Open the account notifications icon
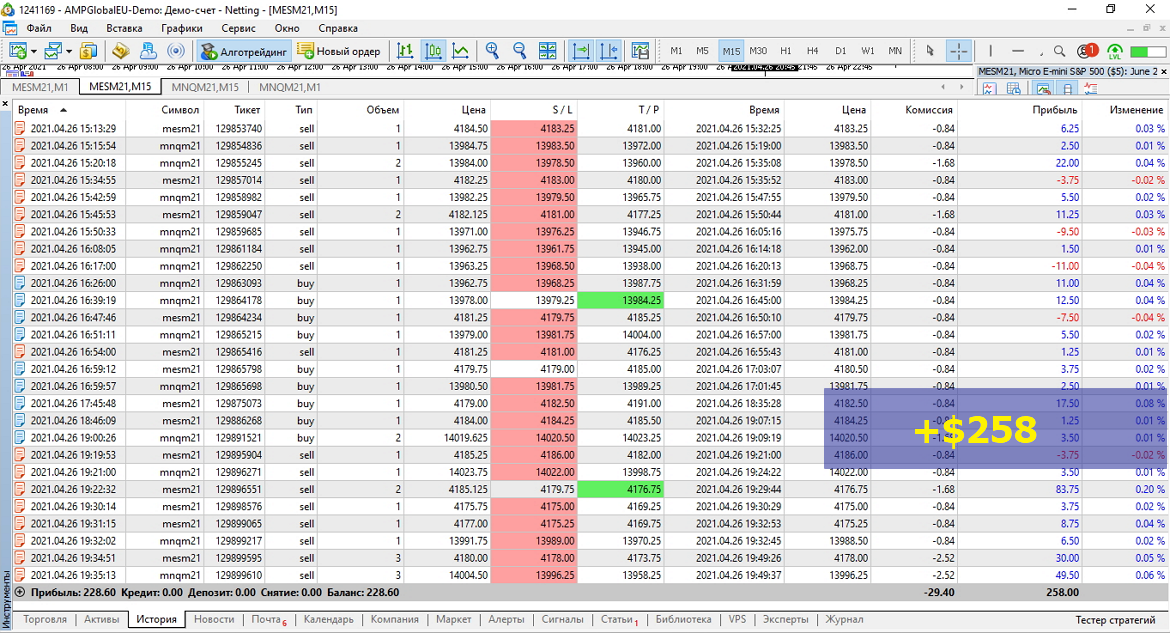This screenshot has width=1170, height=633. pyautogui.click(x=1087, y=51)
